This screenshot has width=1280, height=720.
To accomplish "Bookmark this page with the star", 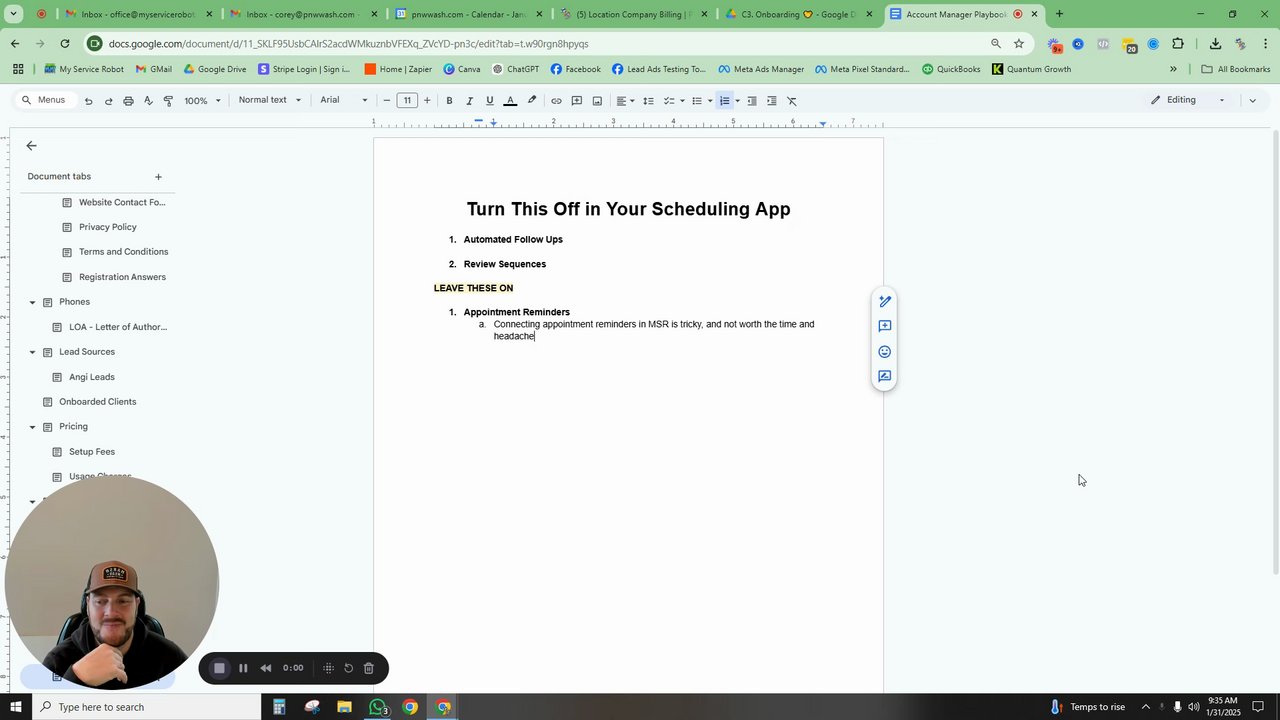I will [1018, 44].
